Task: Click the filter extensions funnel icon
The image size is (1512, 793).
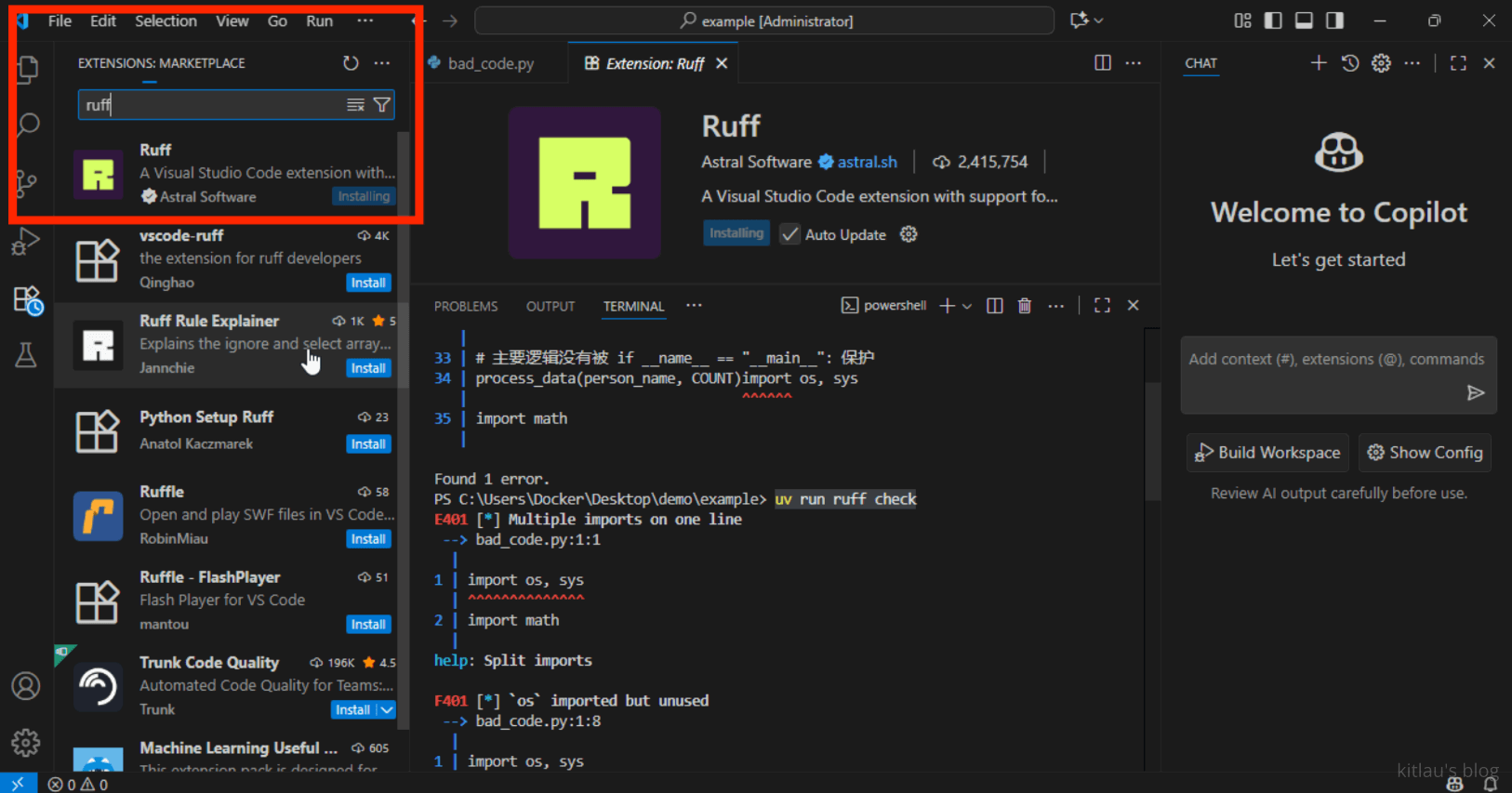Action: (x=382, y=105)
